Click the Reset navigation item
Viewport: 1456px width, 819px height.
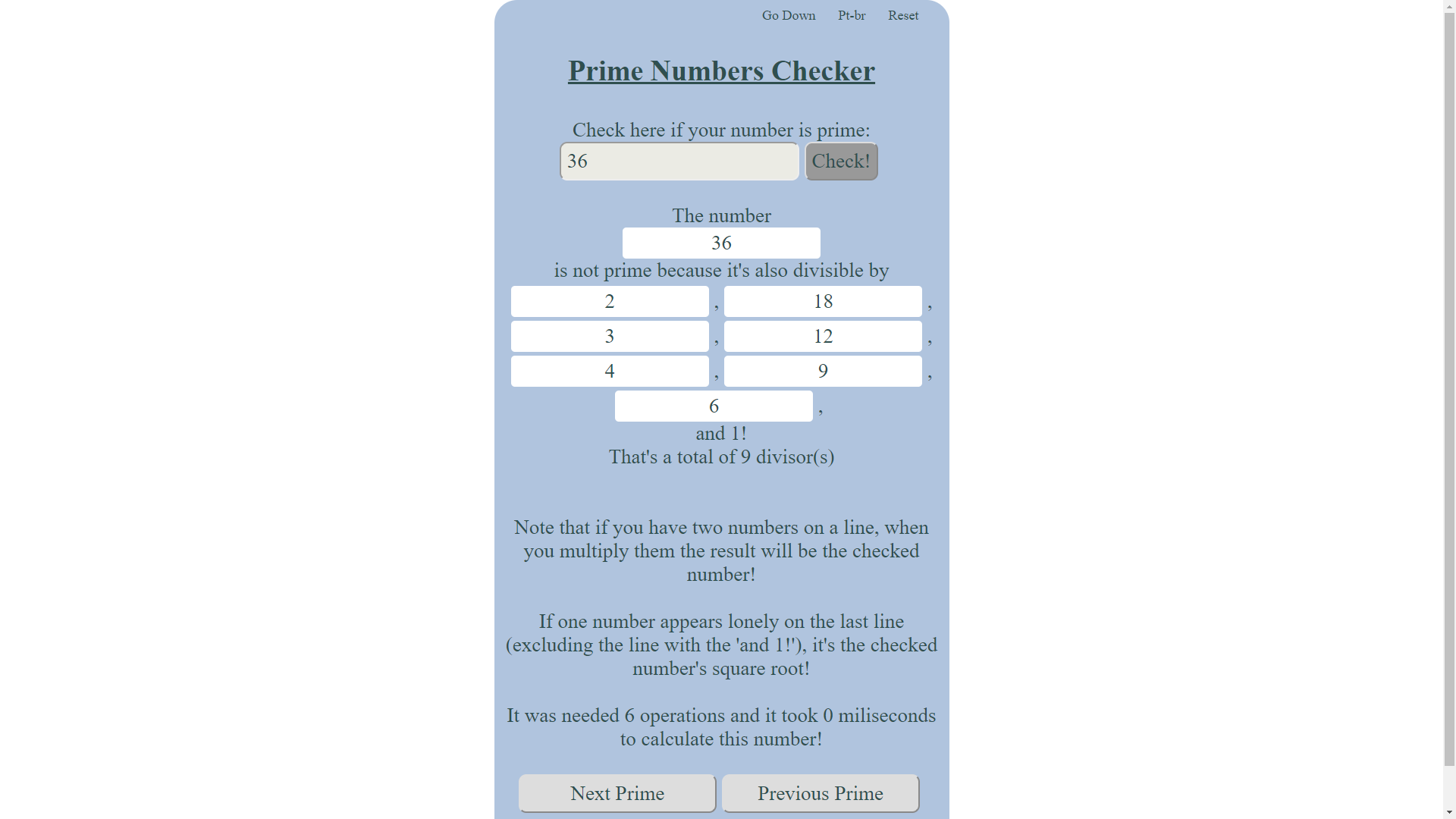(x=903, y=15)
